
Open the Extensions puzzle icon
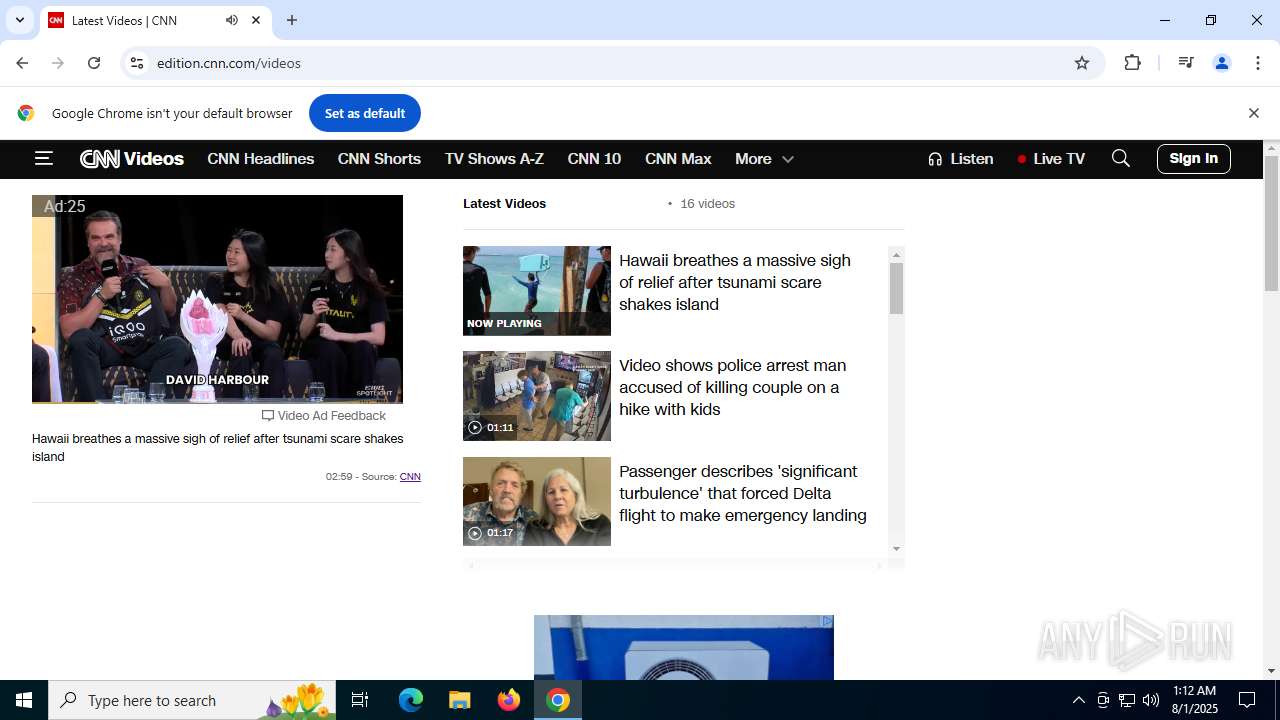click(1132, 63)
